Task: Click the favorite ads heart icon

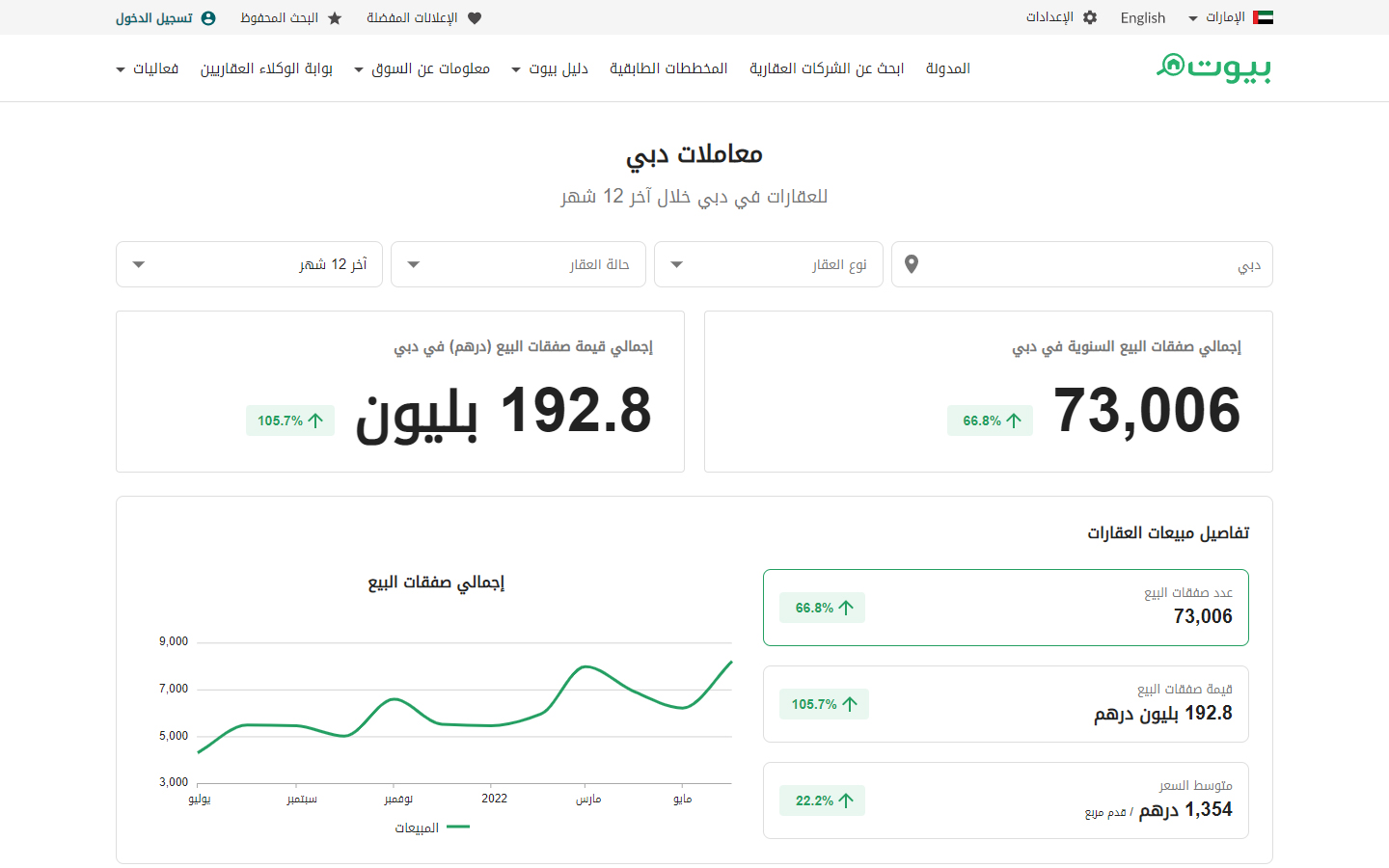Action: 475,17
